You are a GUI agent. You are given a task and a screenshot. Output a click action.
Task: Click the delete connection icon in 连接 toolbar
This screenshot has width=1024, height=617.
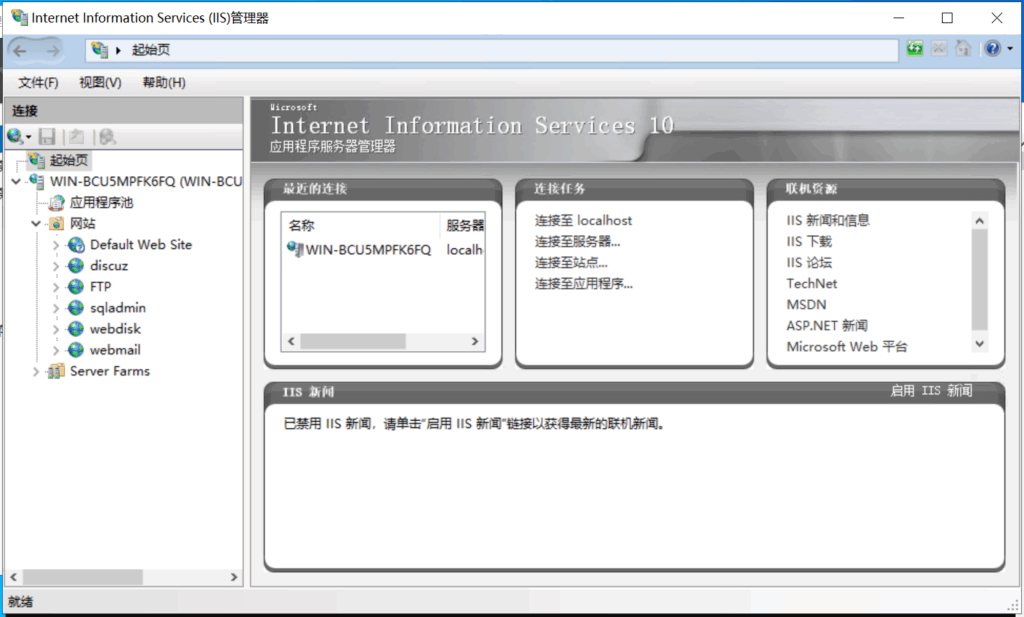pos(107,136)
